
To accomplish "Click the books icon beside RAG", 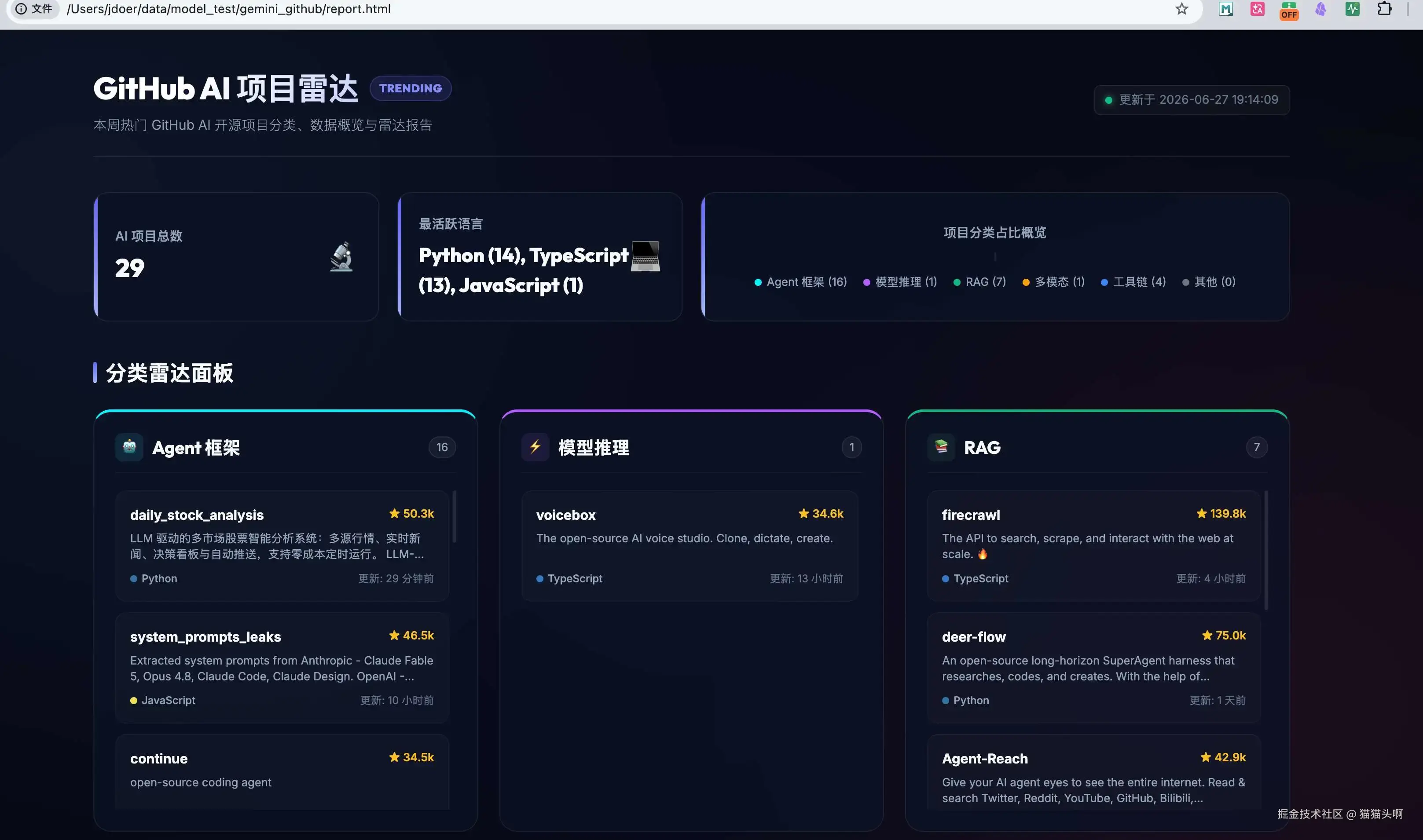I will click(x=941, y=447).
